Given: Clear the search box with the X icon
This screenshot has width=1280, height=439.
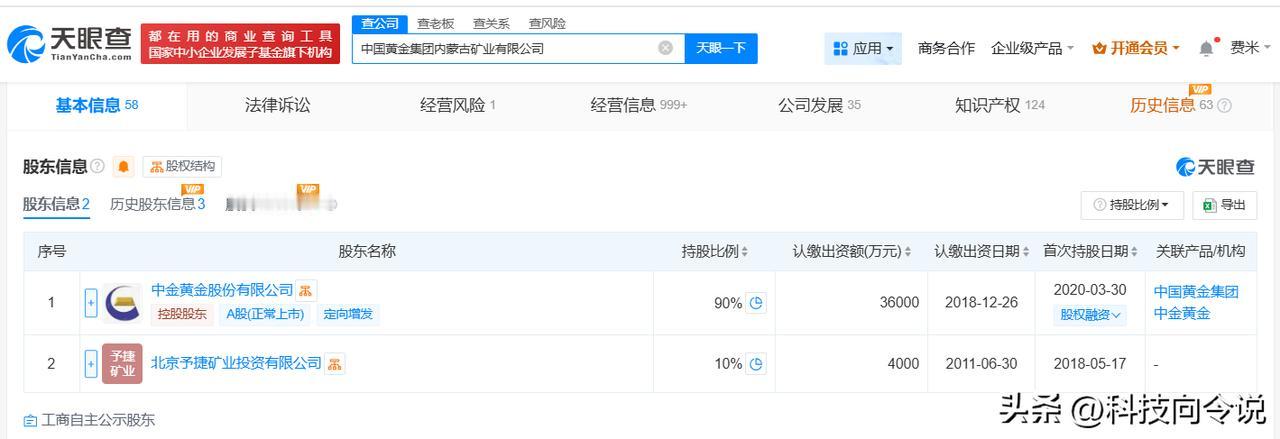Looking at the screenshot, I should (x=665, y=48).
